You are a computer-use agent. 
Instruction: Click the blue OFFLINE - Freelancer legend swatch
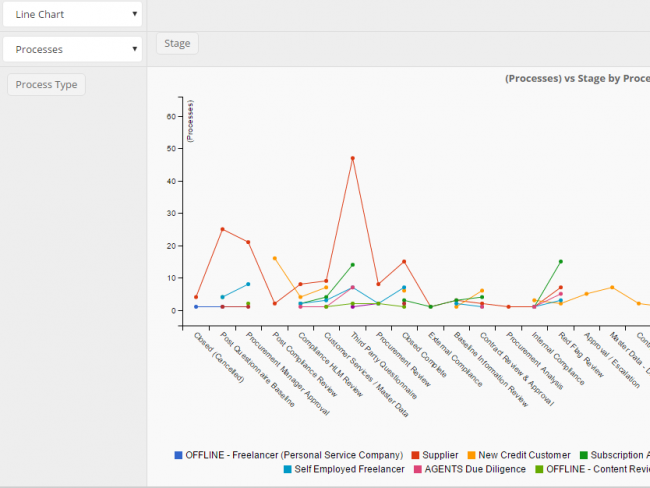click(179, 455)
